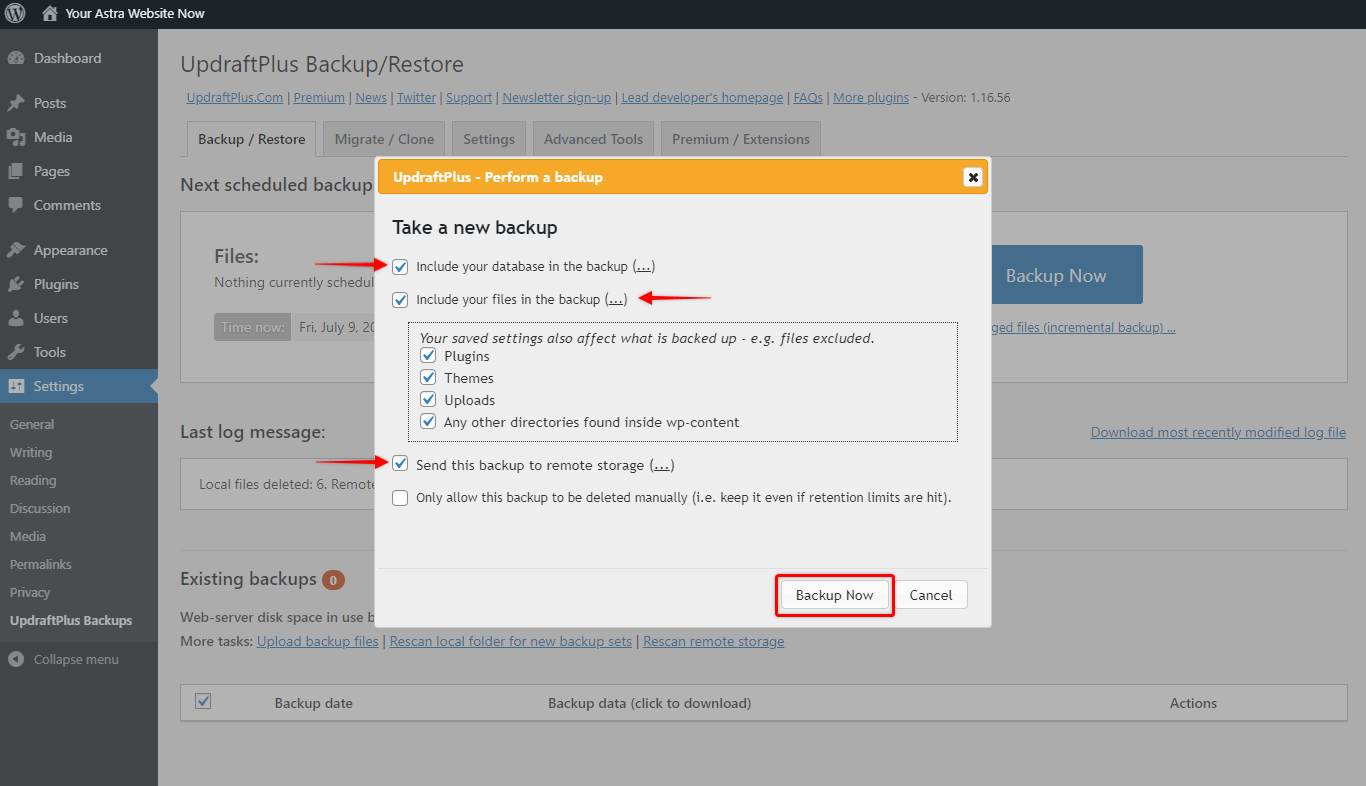Open the UpdraftPlus.Com link
The image size is (1366, 786).
pos(237,97)
